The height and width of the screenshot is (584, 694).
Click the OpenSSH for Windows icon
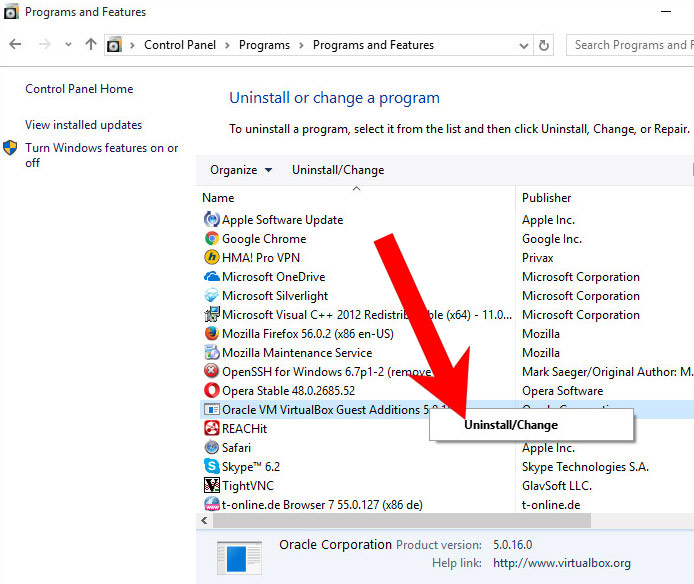click(x=212, y=371)
